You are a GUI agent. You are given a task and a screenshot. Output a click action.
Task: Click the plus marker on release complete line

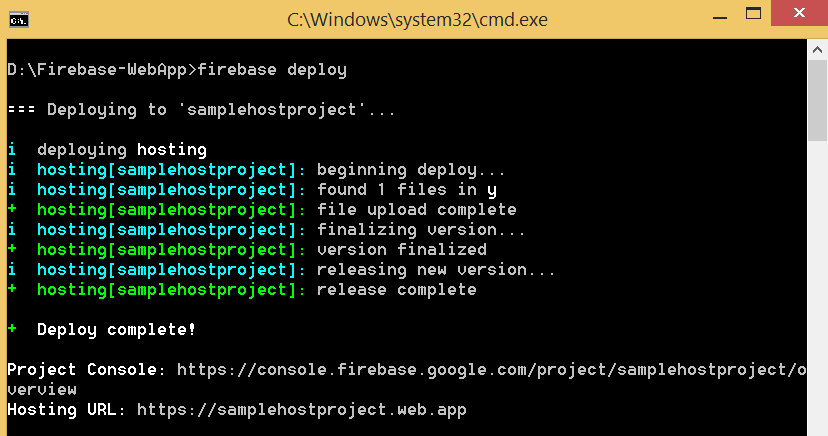(x=12, y=290)
